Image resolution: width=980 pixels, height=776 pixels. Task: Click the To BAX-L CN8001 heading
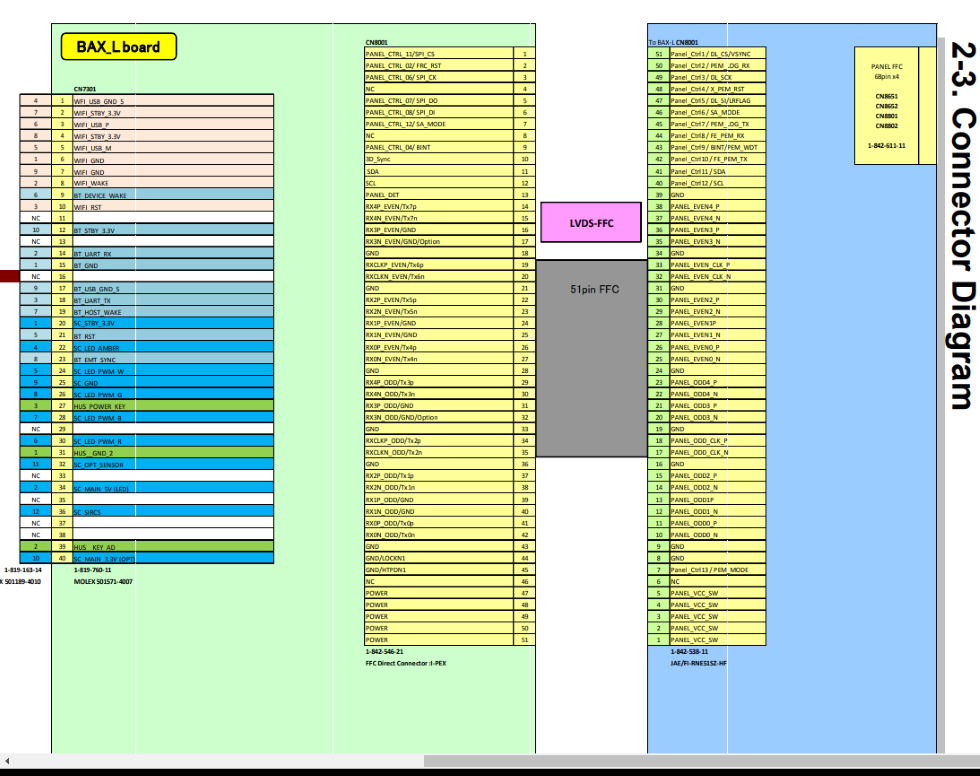pyautogui.click(x=673, y=42)
